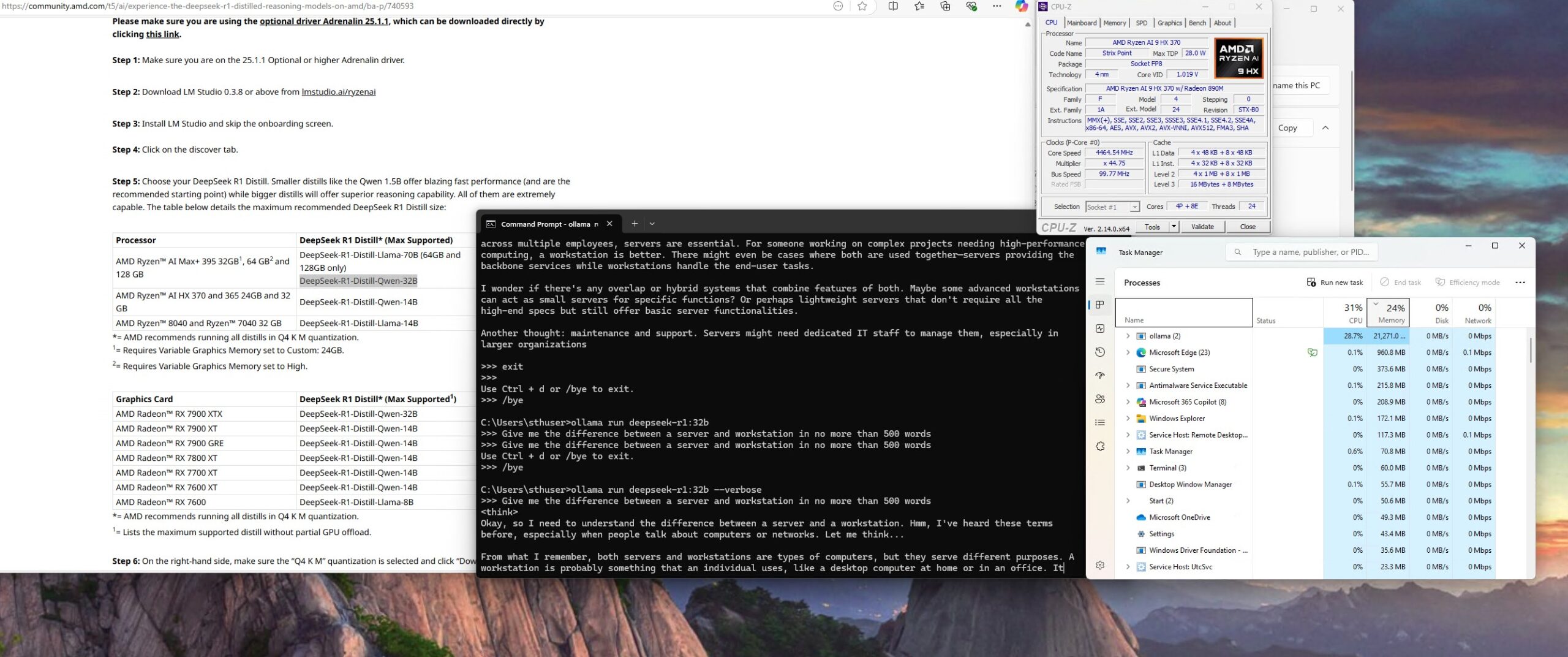
Task: Open Graphics tab in CPU-Z
Action: coord(1169,23)
